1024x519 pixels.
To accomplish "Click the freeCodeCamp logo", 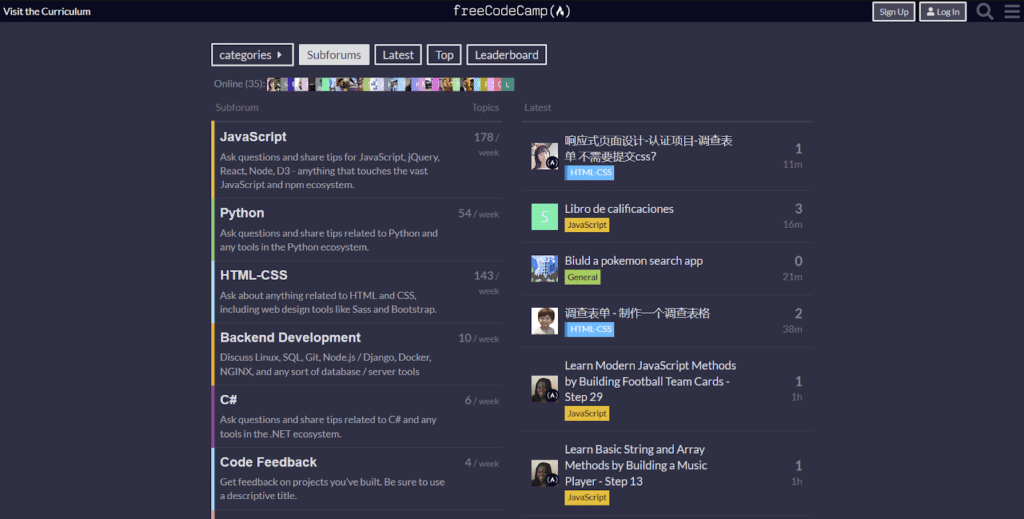I will click(x=512, y=11).
